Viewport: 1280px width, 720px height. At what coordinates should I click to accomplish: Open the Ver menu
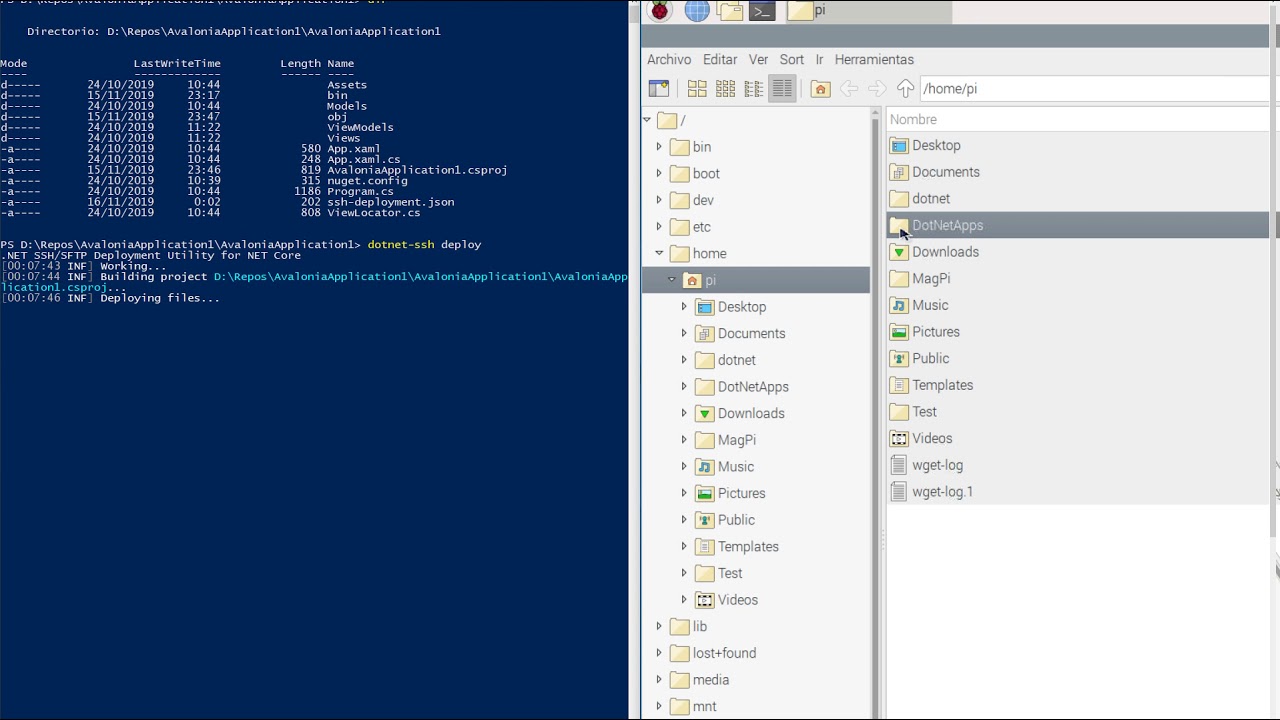[x=758, y=59]
